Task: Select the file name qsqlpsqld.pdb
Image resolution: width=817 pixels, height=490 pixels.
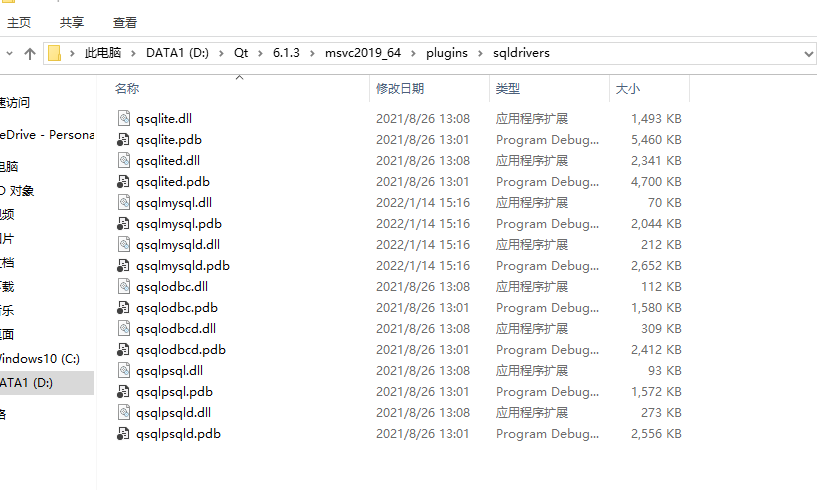Action: pos(178,434)
